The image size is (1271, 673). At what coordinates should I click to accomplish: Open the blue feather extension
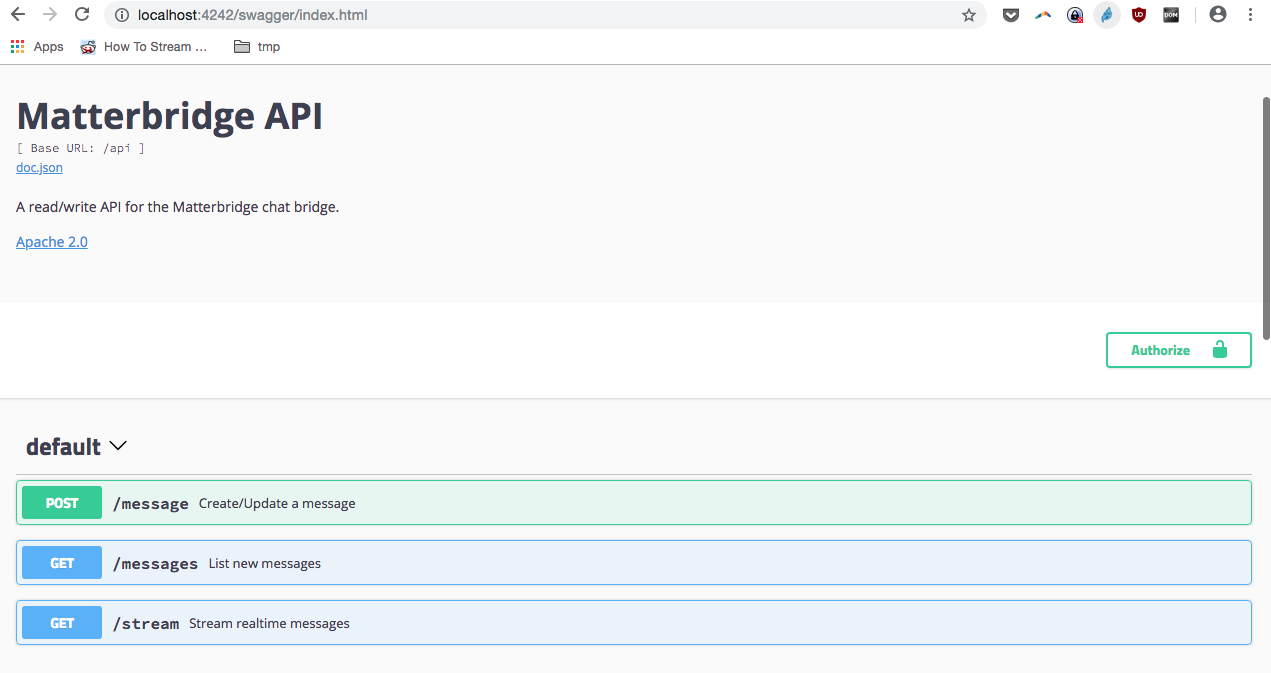click(x=1107, y=15)
